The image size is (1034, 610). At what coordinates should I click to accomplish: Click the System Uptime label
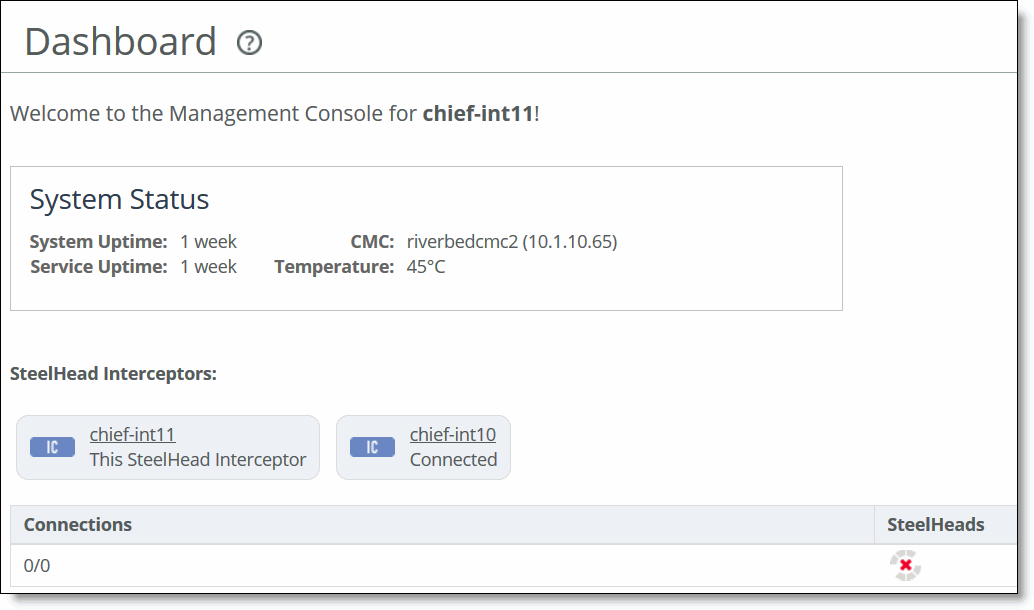[x=99, y=241]
